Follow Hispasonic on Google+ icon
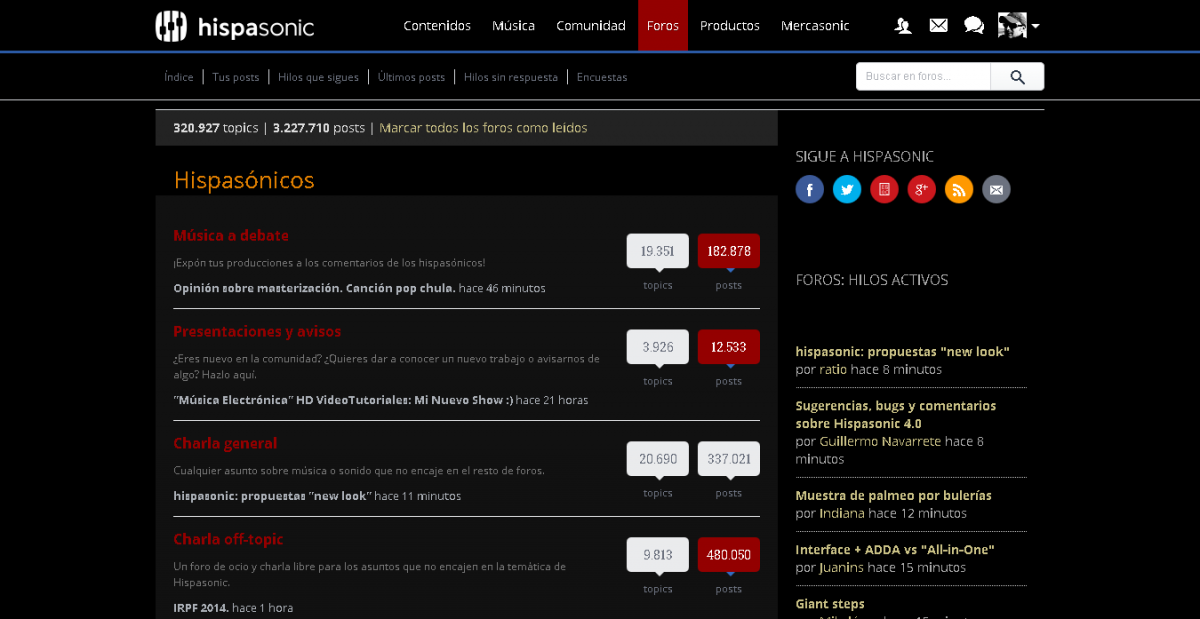Image resolution: width=1200 pixels, height=619 pixels. [921, 189]
